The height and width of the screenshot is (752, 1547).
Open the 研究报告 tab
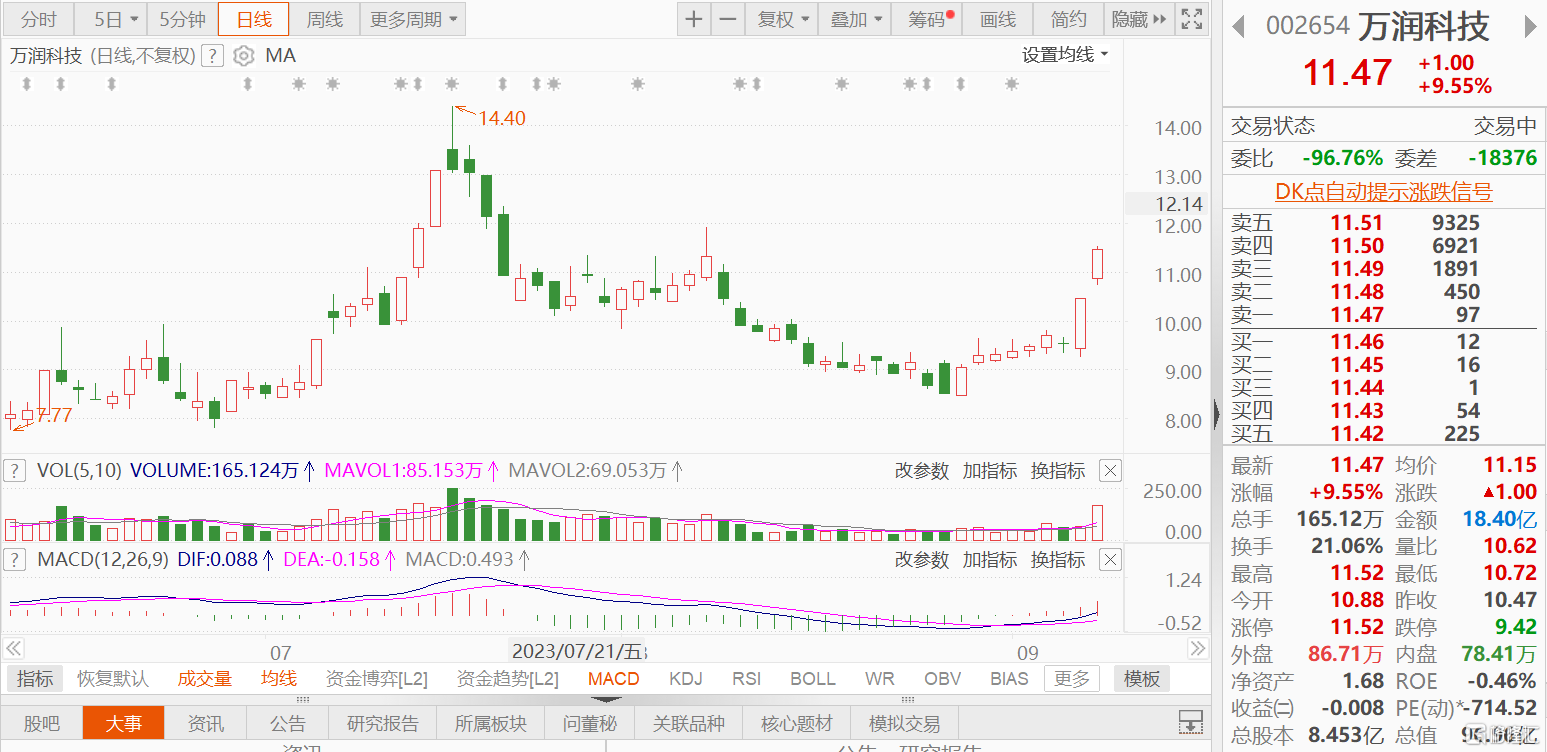(383, 723)
